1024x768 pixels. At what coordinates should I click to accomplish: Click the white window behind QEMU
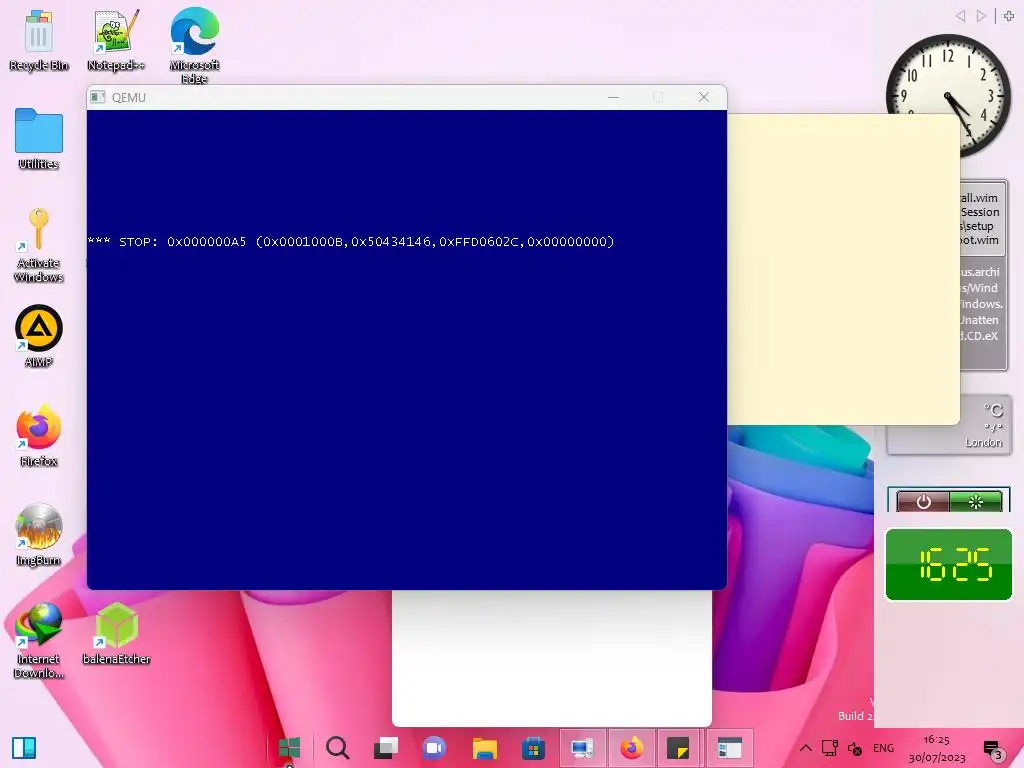coord(552,658)
